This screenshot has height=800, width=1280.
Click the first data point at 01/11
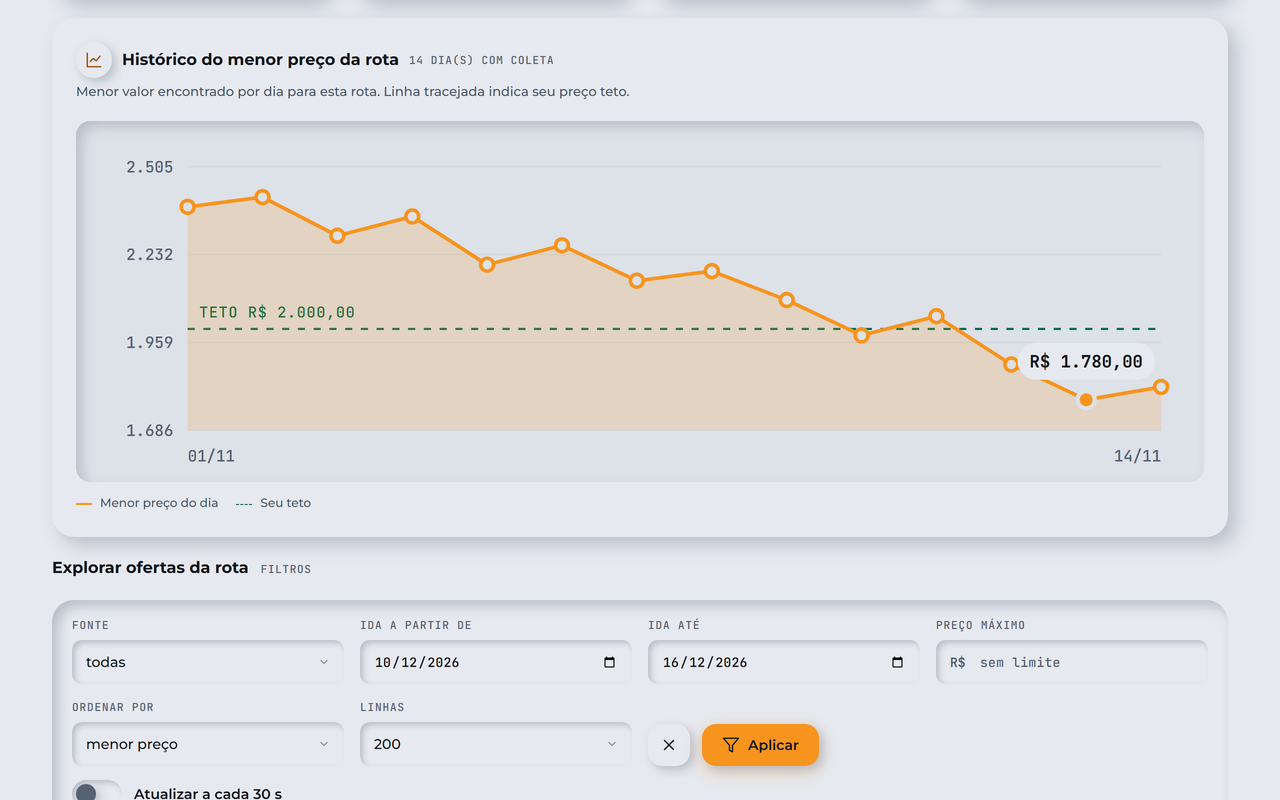188,207
